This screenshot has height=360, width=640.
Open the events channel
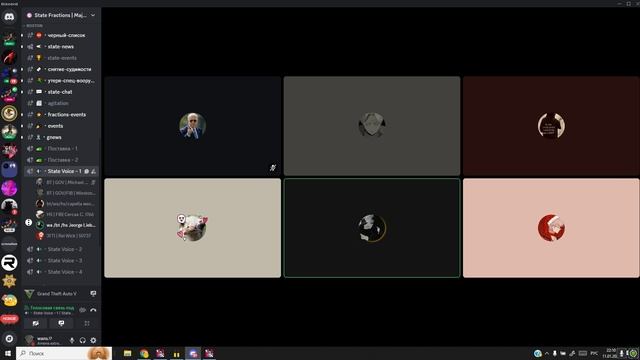point(61,126)
